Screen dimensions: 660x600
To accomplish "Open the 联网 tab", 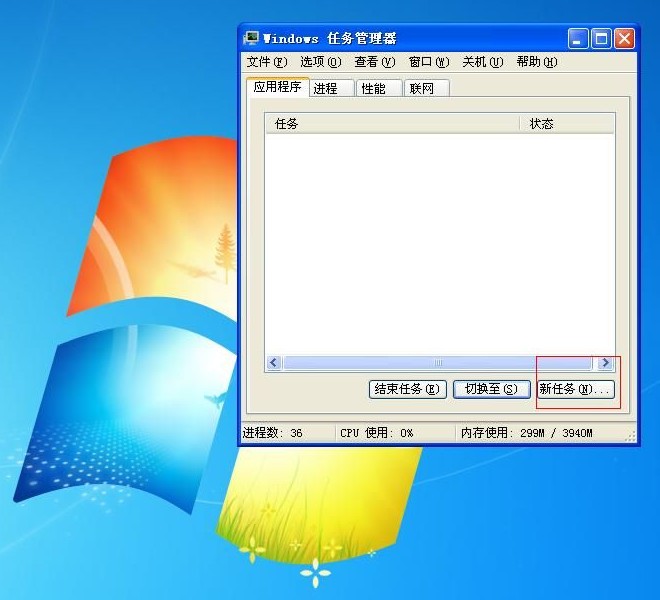I will pyautogui.click(x=422, y=89).
